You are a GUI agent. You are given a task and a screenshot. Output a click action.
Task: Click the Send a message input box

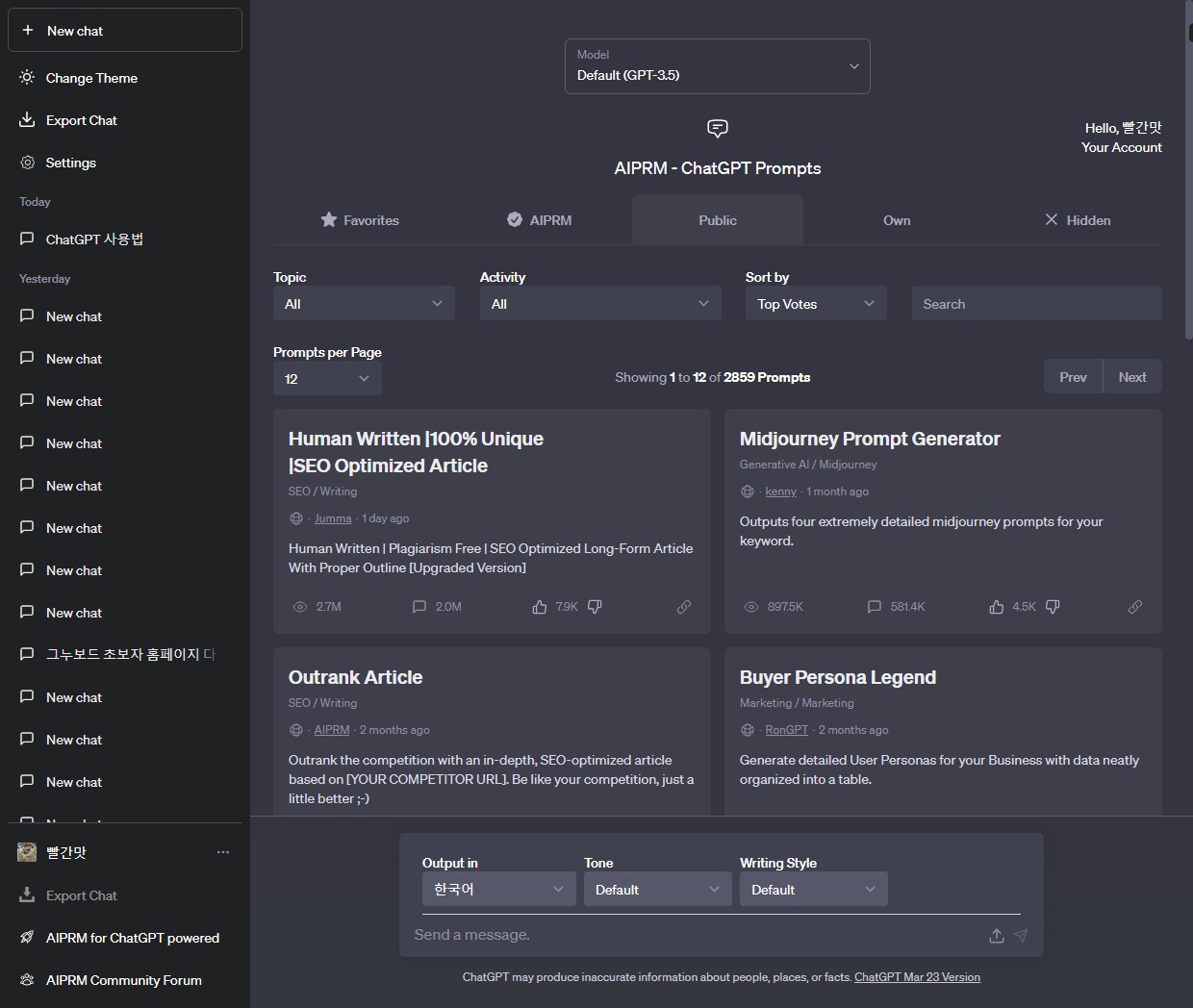pos(693,935)
